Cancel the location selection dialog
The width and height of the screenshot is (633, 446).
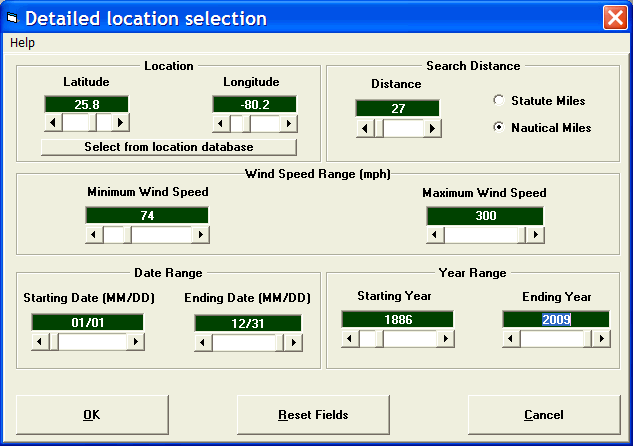click(543, 415)
